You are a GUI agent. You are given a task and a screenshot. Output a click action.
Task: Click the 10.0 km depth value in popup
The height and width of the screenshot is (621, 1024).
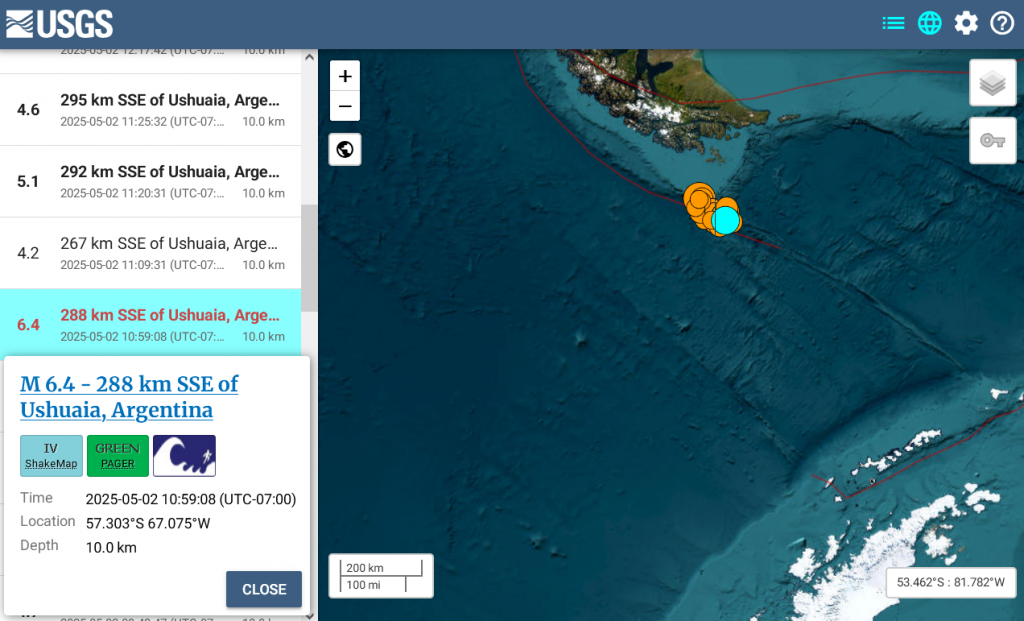(x=111, y=547)
